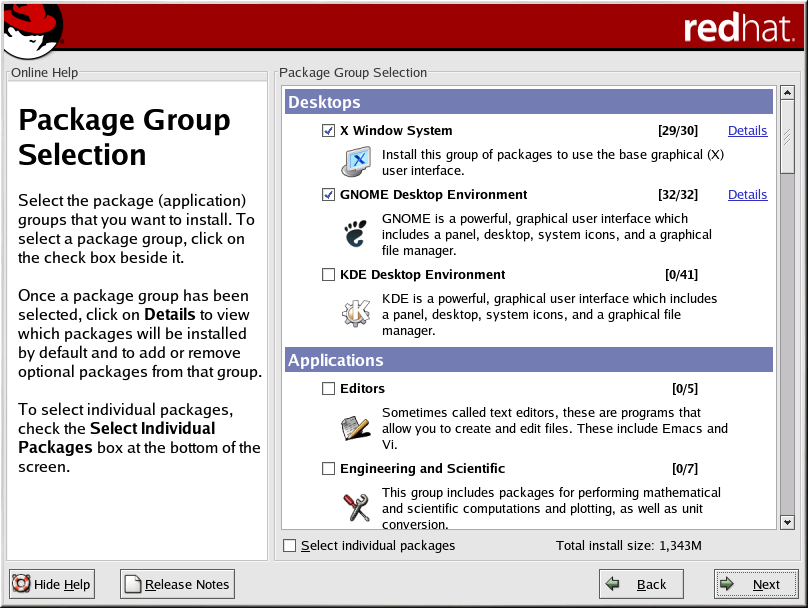Open Details for X Window System
Image resolution: width=808 pixels, height=608 pixels.
tap(747, 131)
